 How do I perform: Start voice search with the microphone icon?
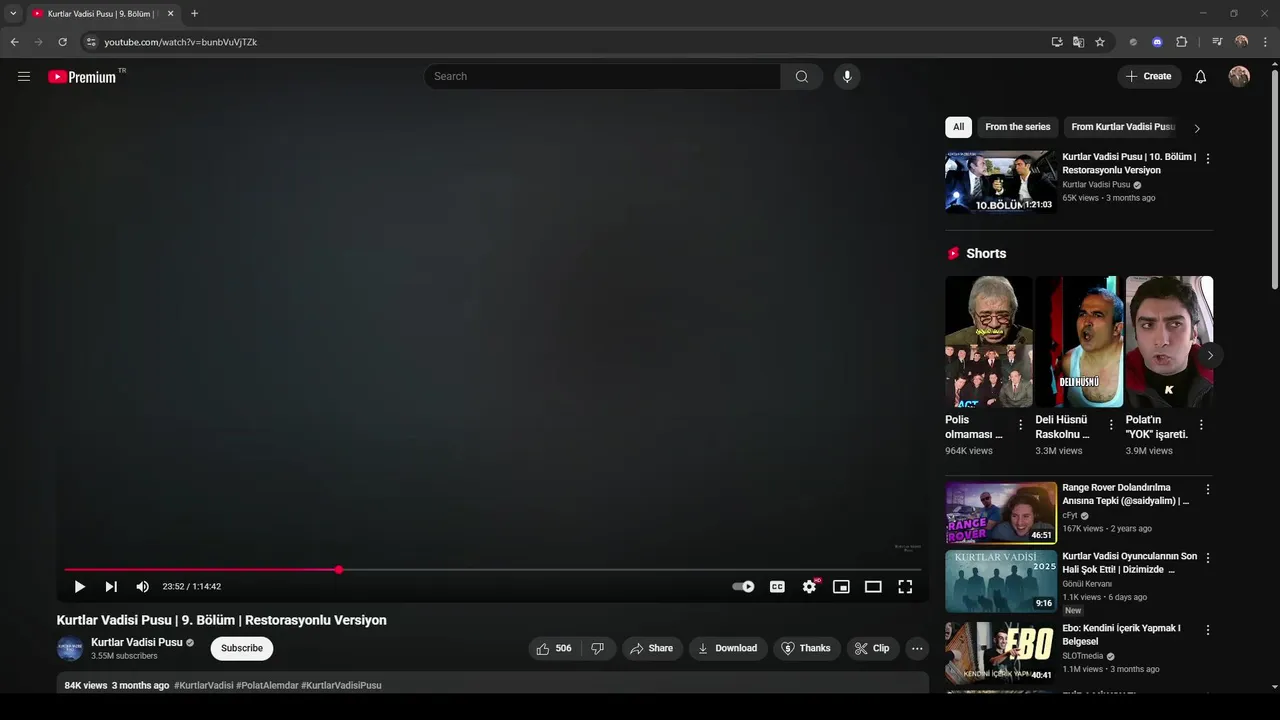(x=847, y=77)
